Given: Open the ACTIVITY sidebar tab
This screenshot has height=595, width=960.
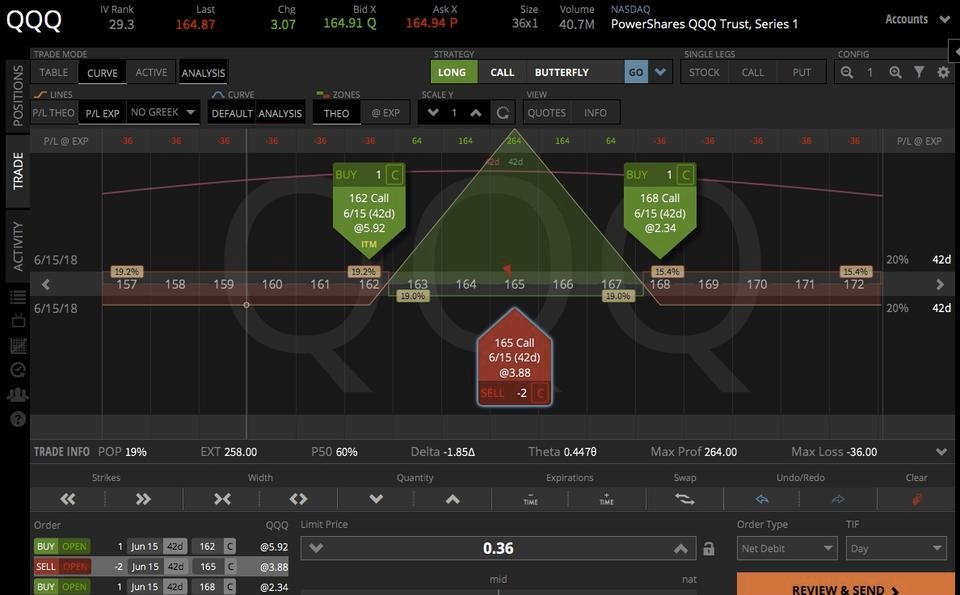Looking at the screenshot, I should (18, 246).
